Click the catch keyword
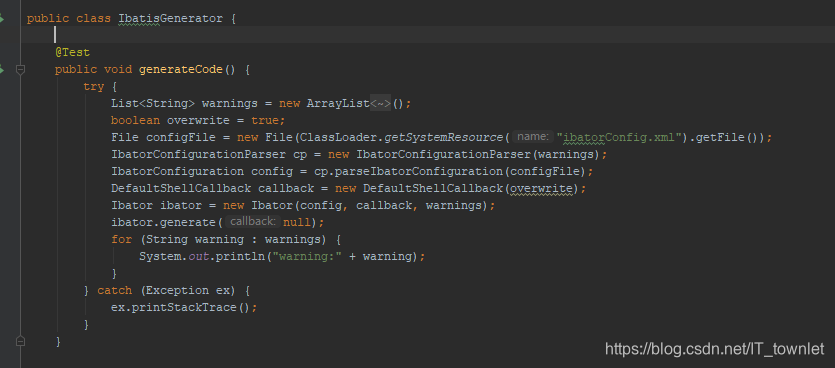This screenshot has width=835, height=368. 114,290
